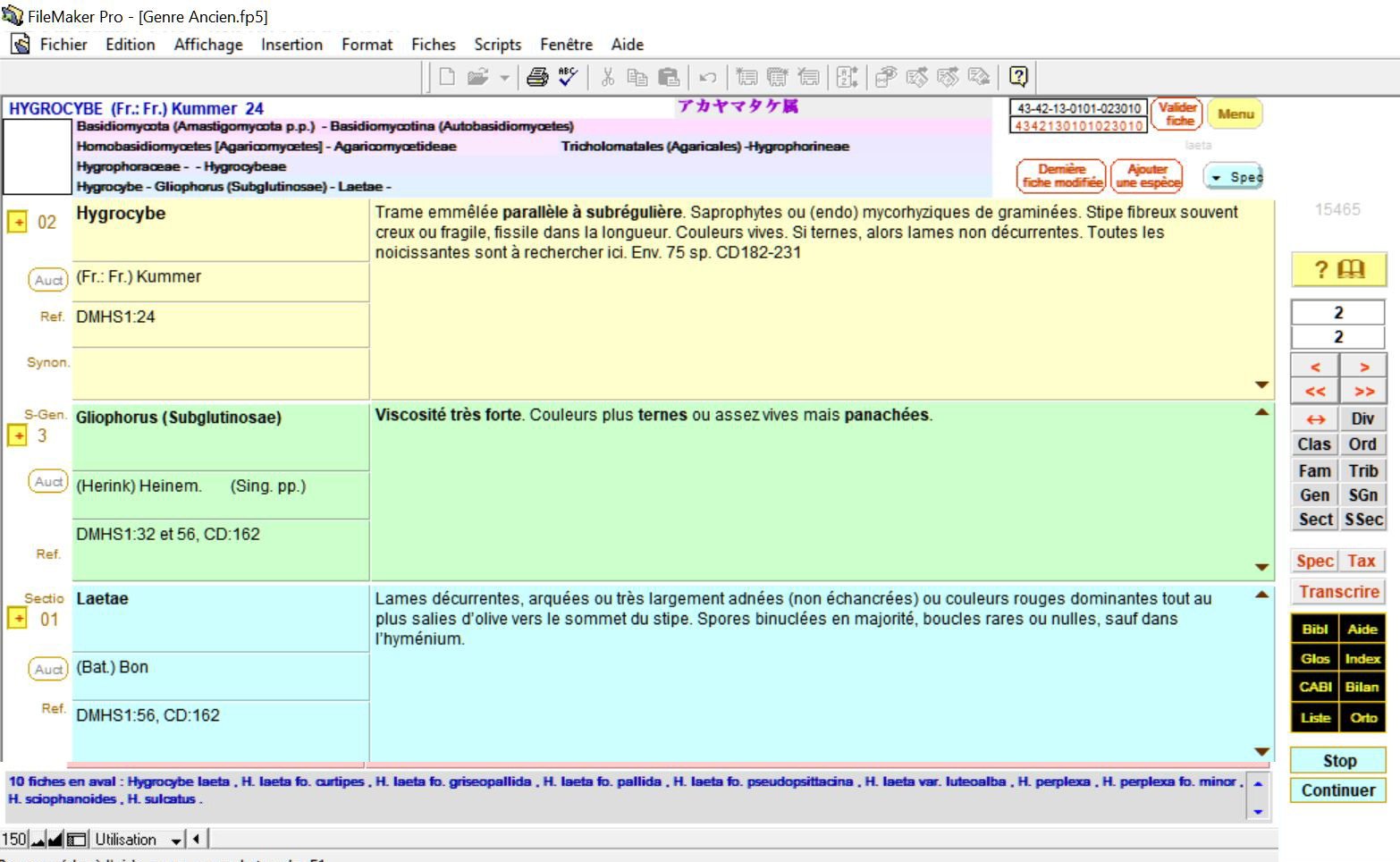Click the 150 zoom level box
Viewport: 1400px width, 862px height.
point(14,840)
